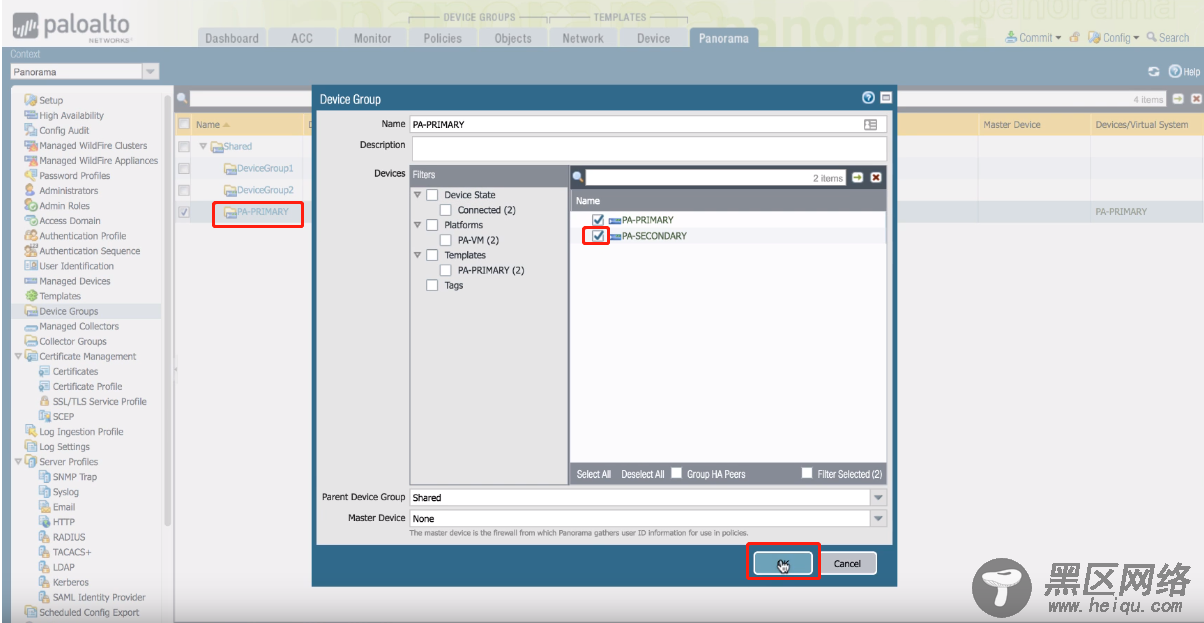
Task: Open RADIUS server profile
Action: 69,537
